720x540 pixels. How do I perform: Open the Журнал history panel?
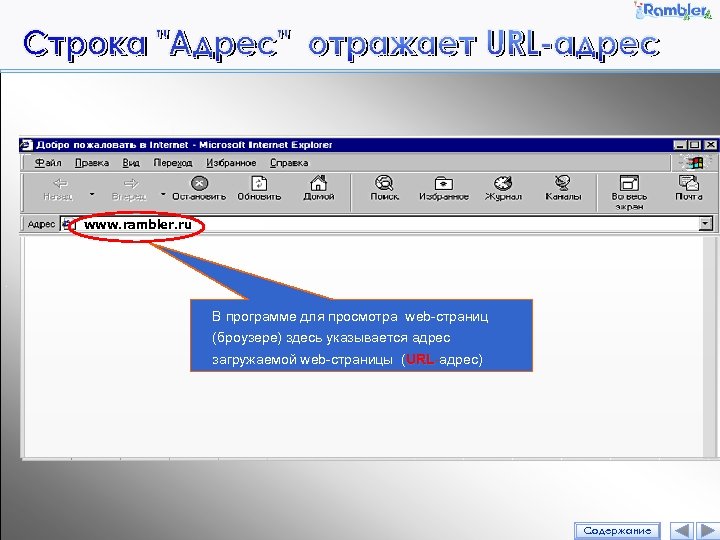click(503, 189)
